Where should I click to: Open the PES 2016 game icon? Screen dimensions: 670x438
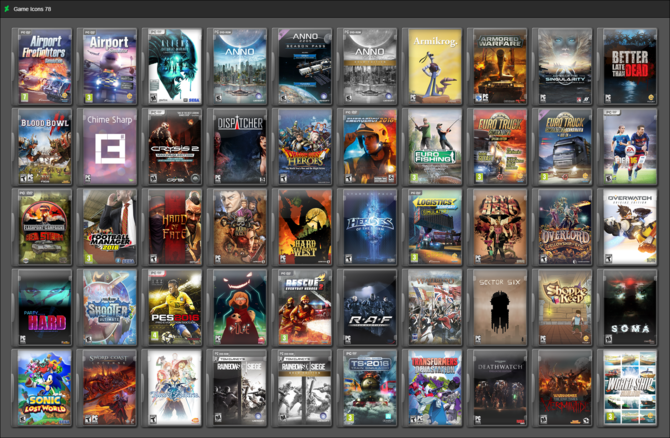(173, 307)
